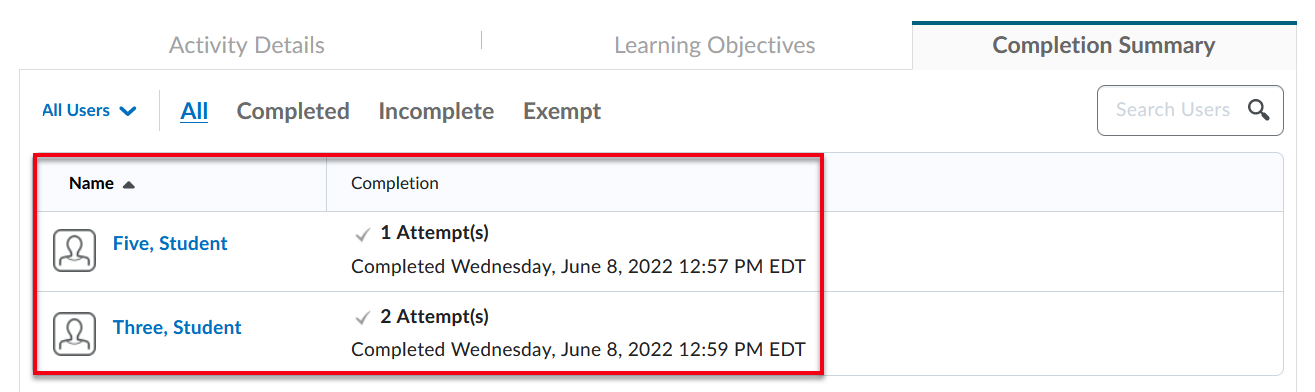Open the Learning Objectives tab
The image size is (1315, 392).
coord(715,45)
